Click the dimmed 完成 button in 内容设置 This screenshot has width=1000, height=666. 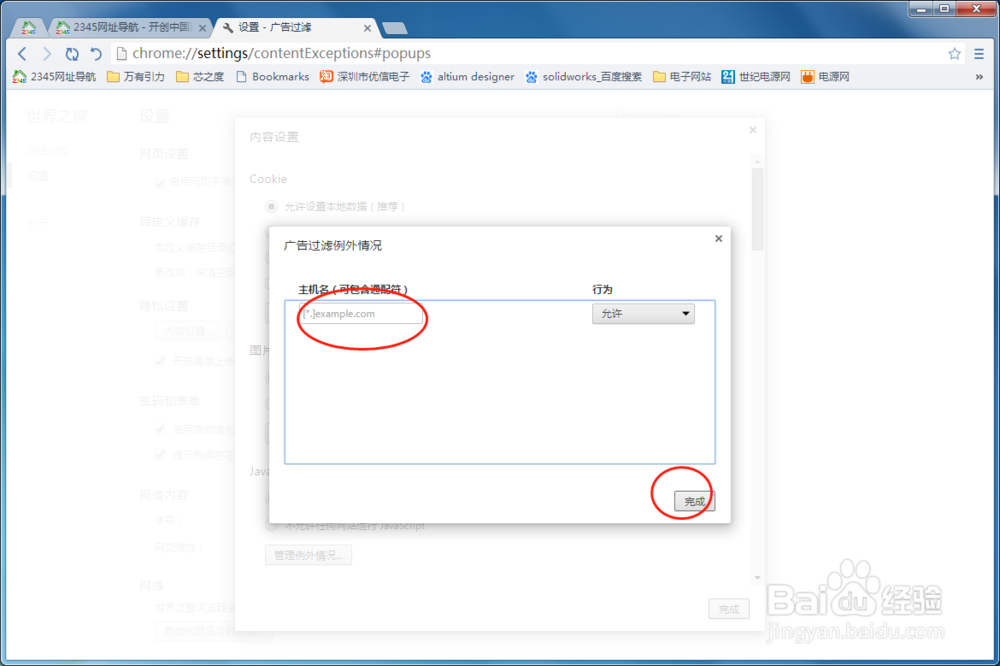pos(729,609)
